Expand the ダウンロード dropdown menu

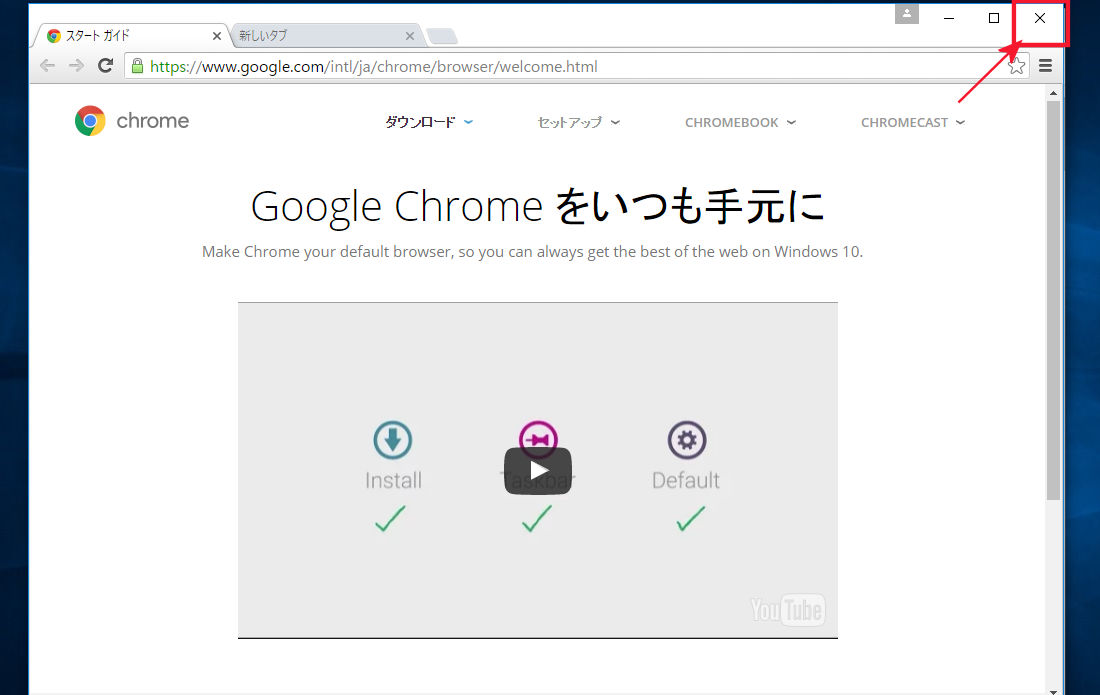[429, 122]
